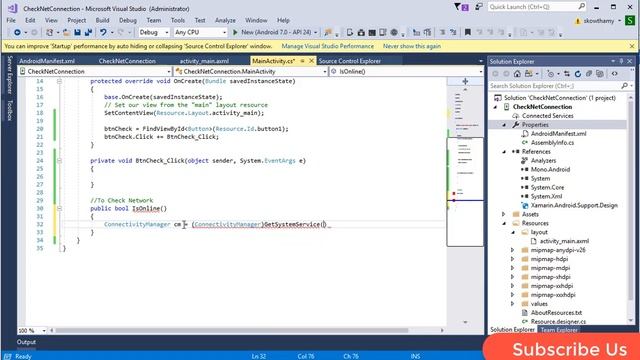640x360 pixels.
Task: Click the feedback icon beside Quick Launch
Action: pos(479,7)
